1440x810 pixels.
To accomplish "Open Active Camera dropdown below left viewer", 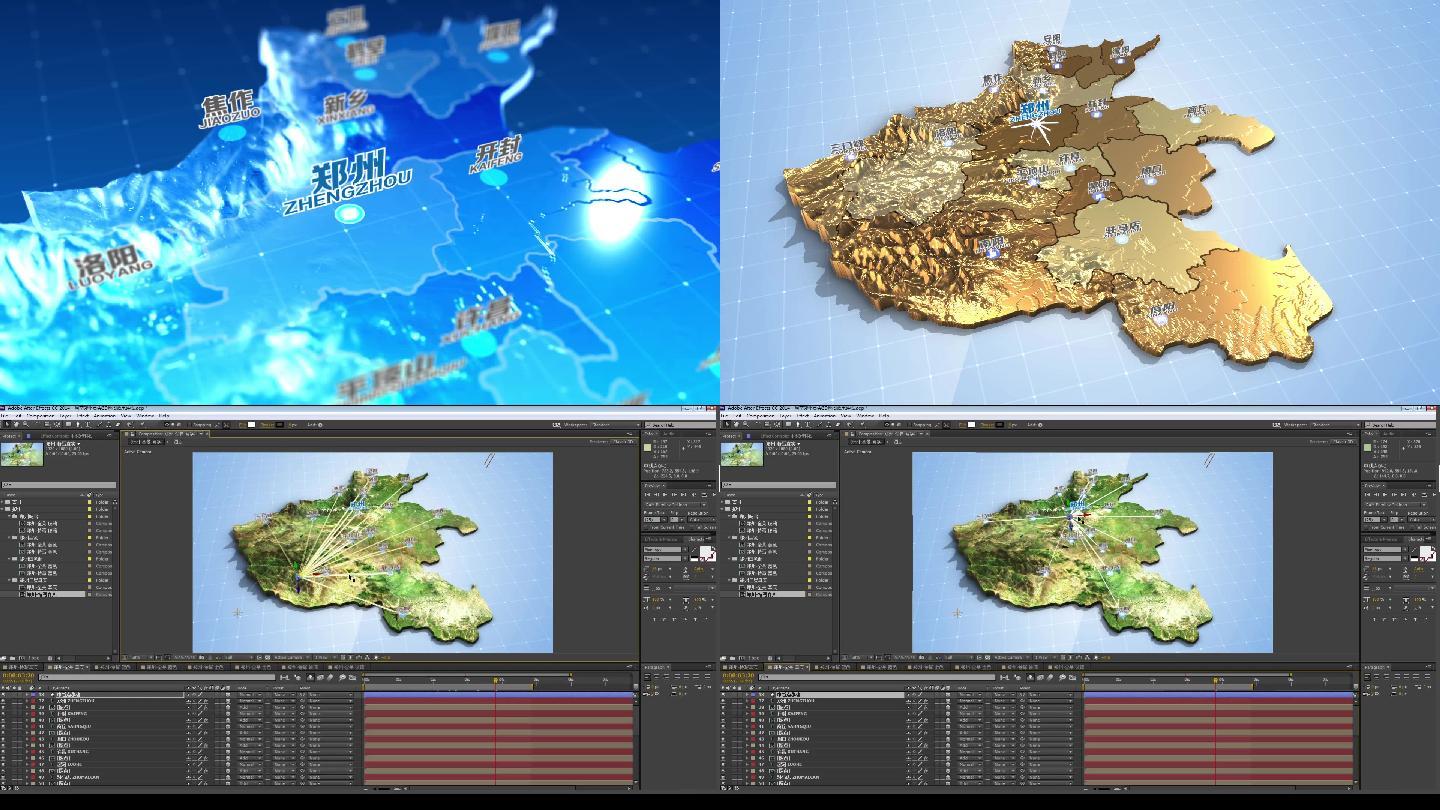I will coord(291,657).
